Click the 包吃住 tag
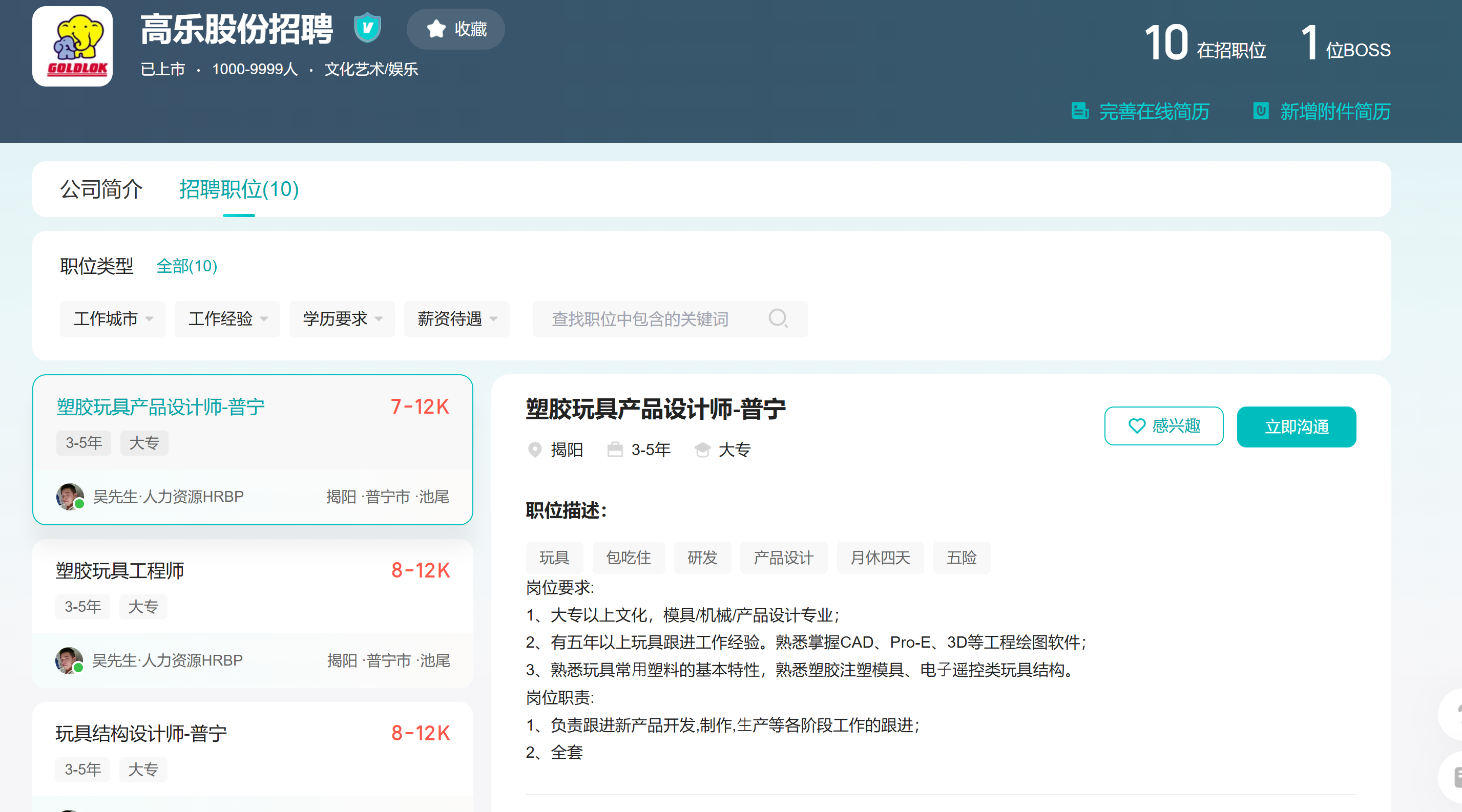Image resolution: width=1462 pixels, height=812 pixels. pyautogui.click(x=629, y=558)
